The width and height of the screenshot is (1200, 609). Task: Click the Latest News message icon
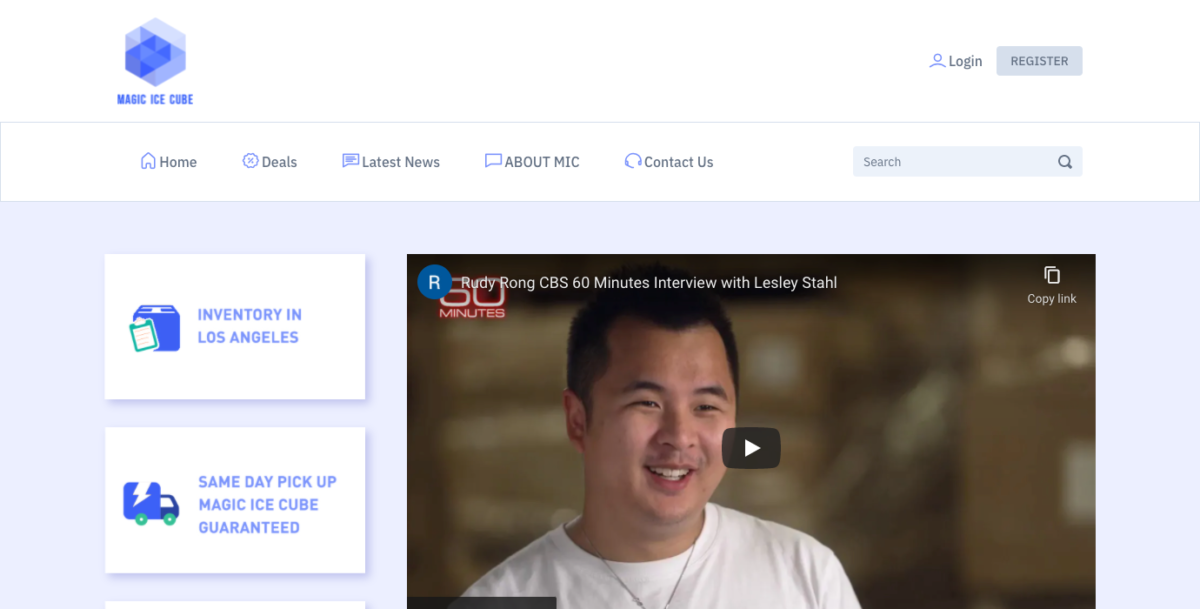[350, 161]
